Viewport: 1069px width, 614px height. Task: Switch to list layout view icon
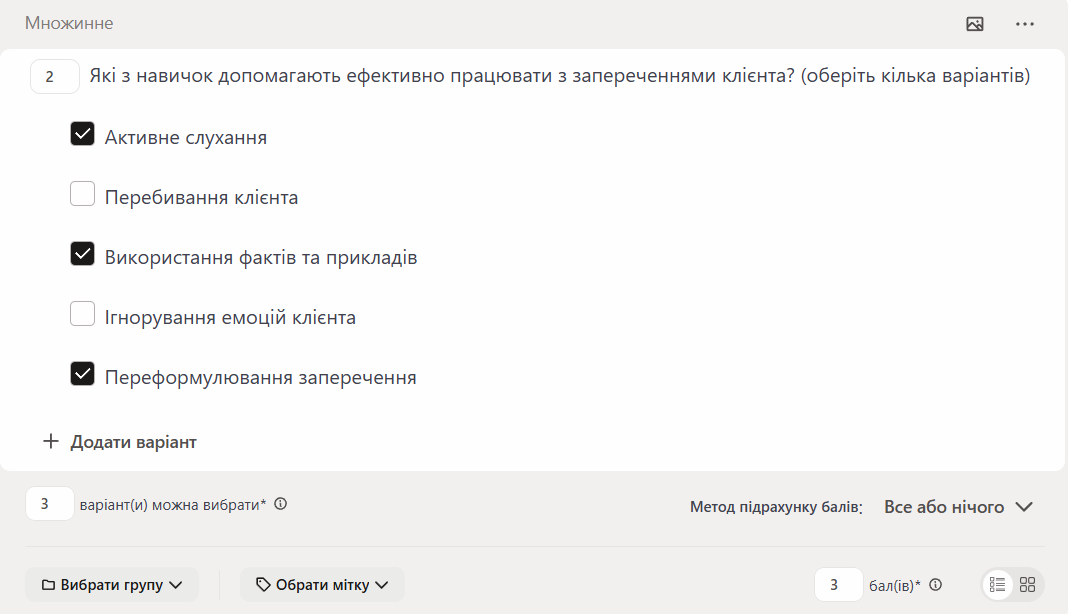[997, 585]
